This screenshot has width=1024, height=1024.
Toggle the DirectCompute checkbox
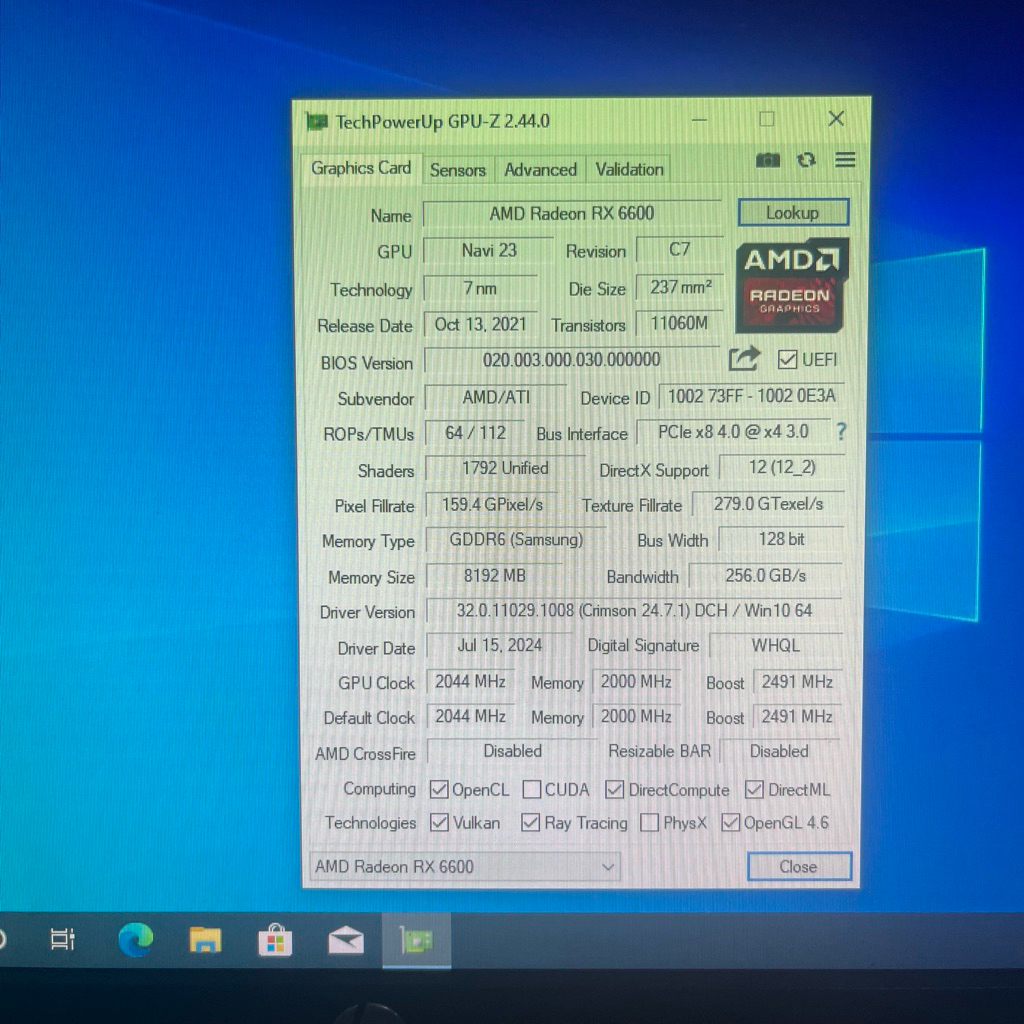(x=614, y=790)
